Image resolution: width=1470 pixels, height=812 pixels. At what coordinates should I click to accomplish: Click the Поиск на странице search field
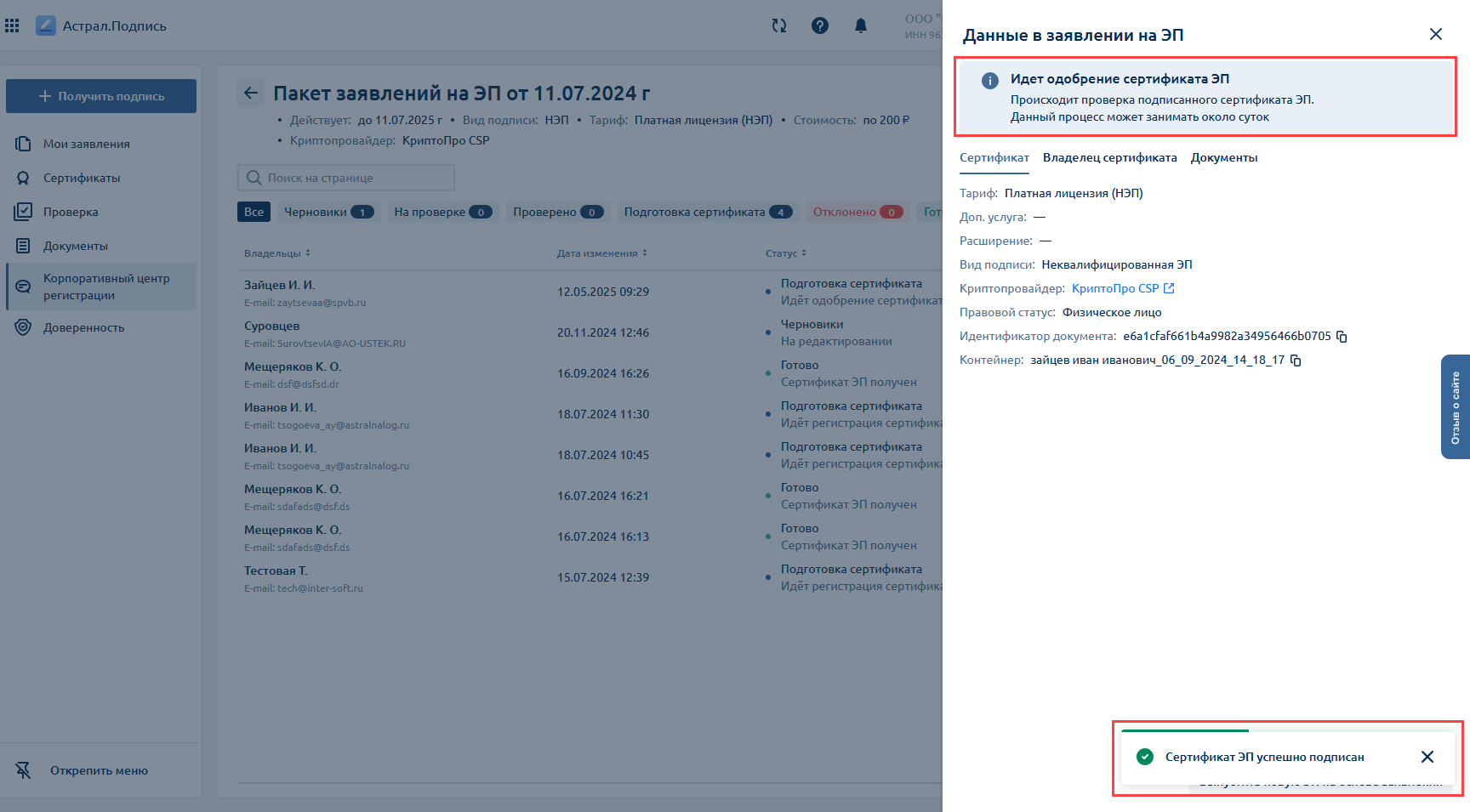346,178
